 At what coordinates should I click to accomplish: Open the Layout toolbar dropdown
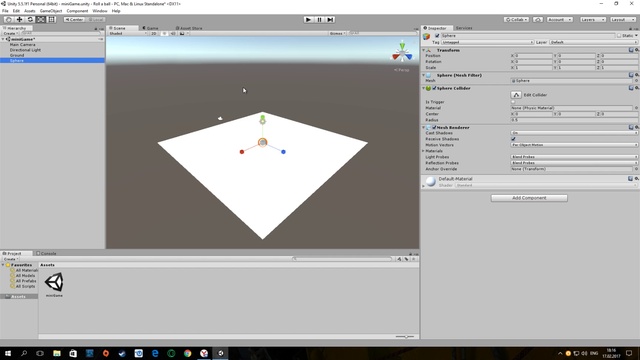pos(623,20)
